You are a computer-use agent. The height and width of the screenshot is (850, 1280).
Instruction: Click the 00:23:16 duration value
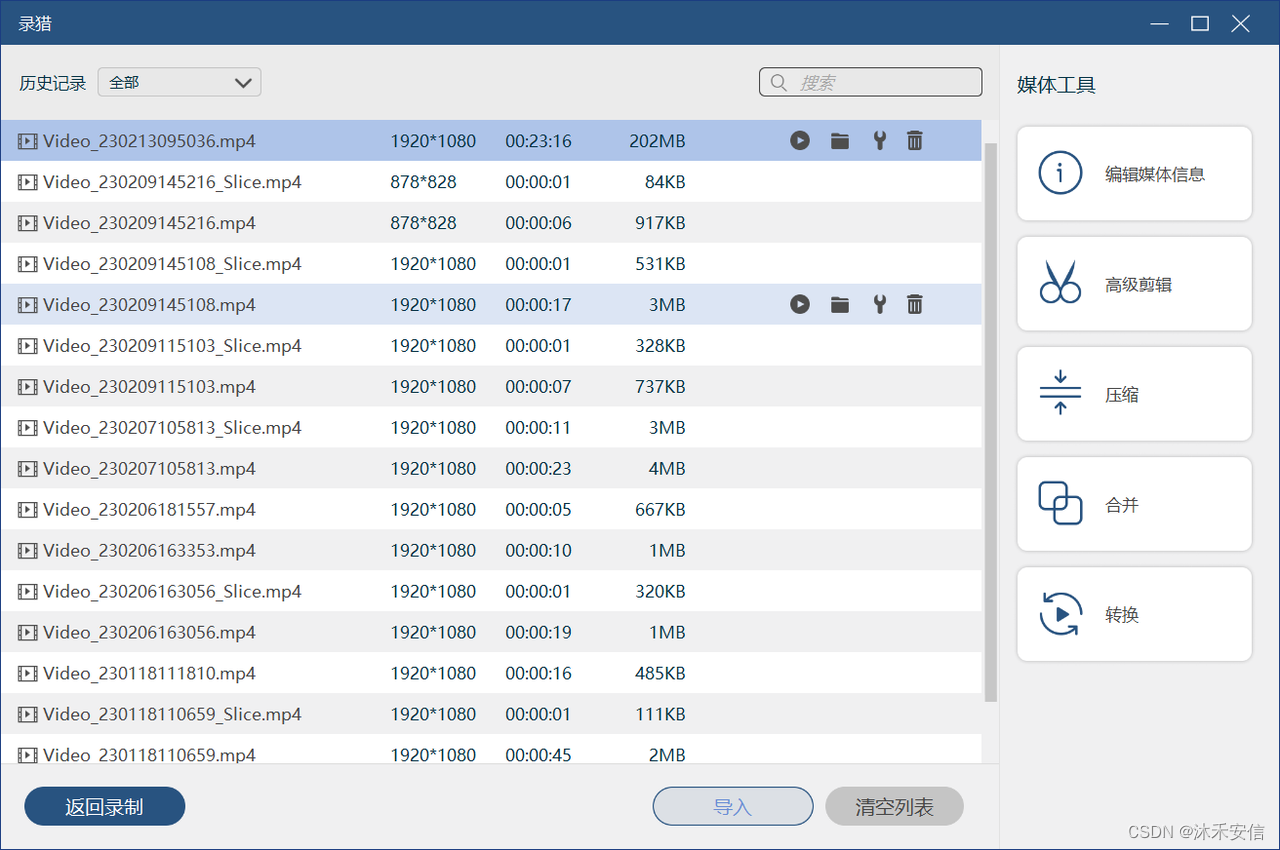click(538, 141)
